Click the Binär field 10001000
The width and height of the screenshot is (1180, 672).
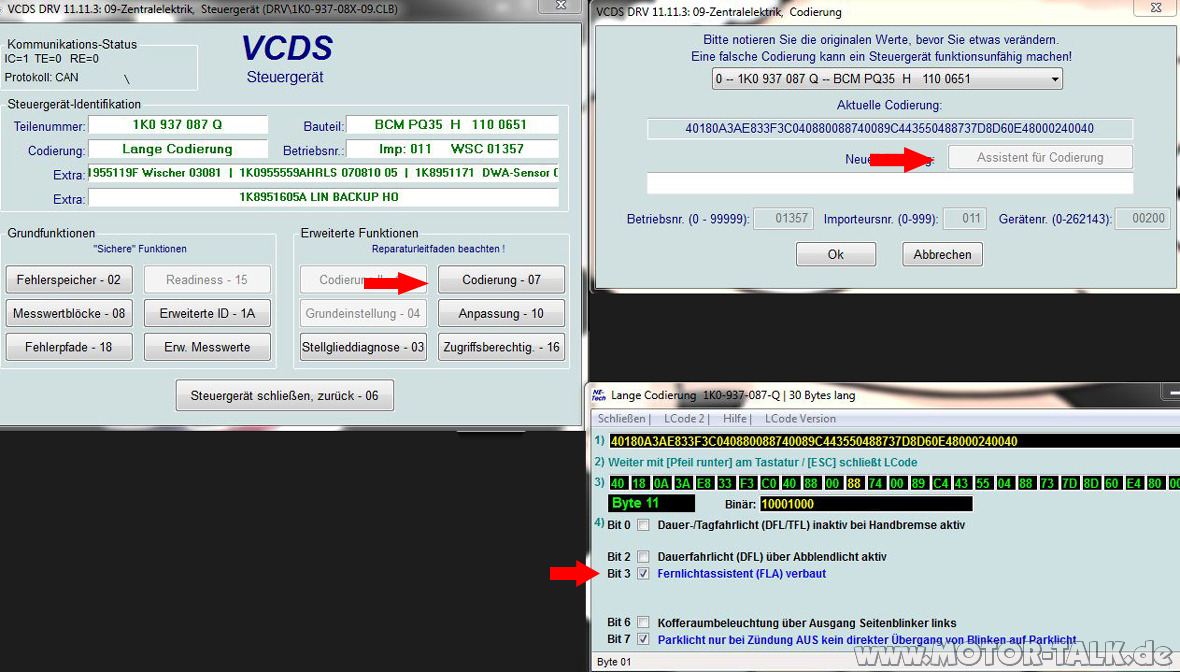pos(865,503)
